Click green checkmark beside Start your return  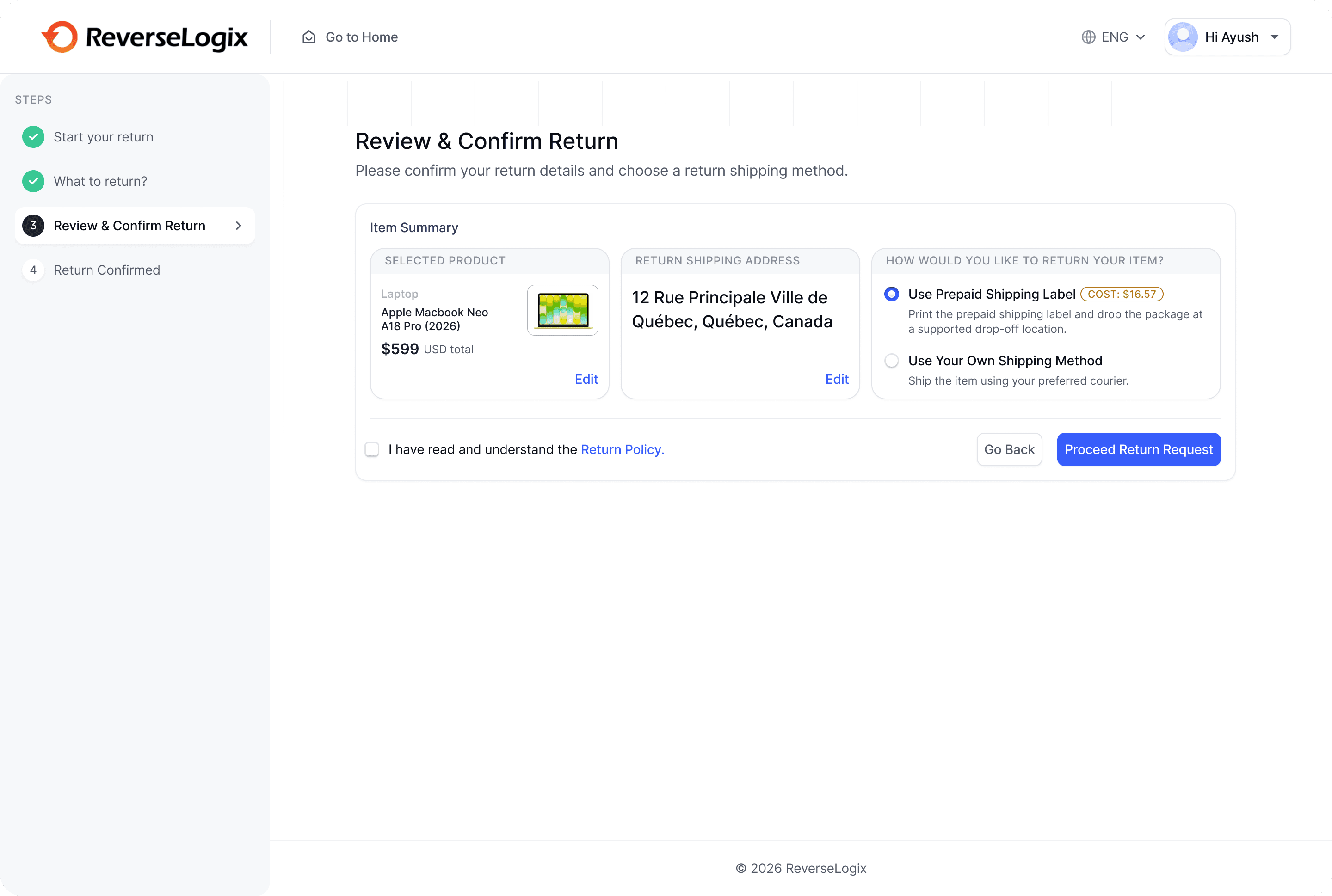pos(33,137)
